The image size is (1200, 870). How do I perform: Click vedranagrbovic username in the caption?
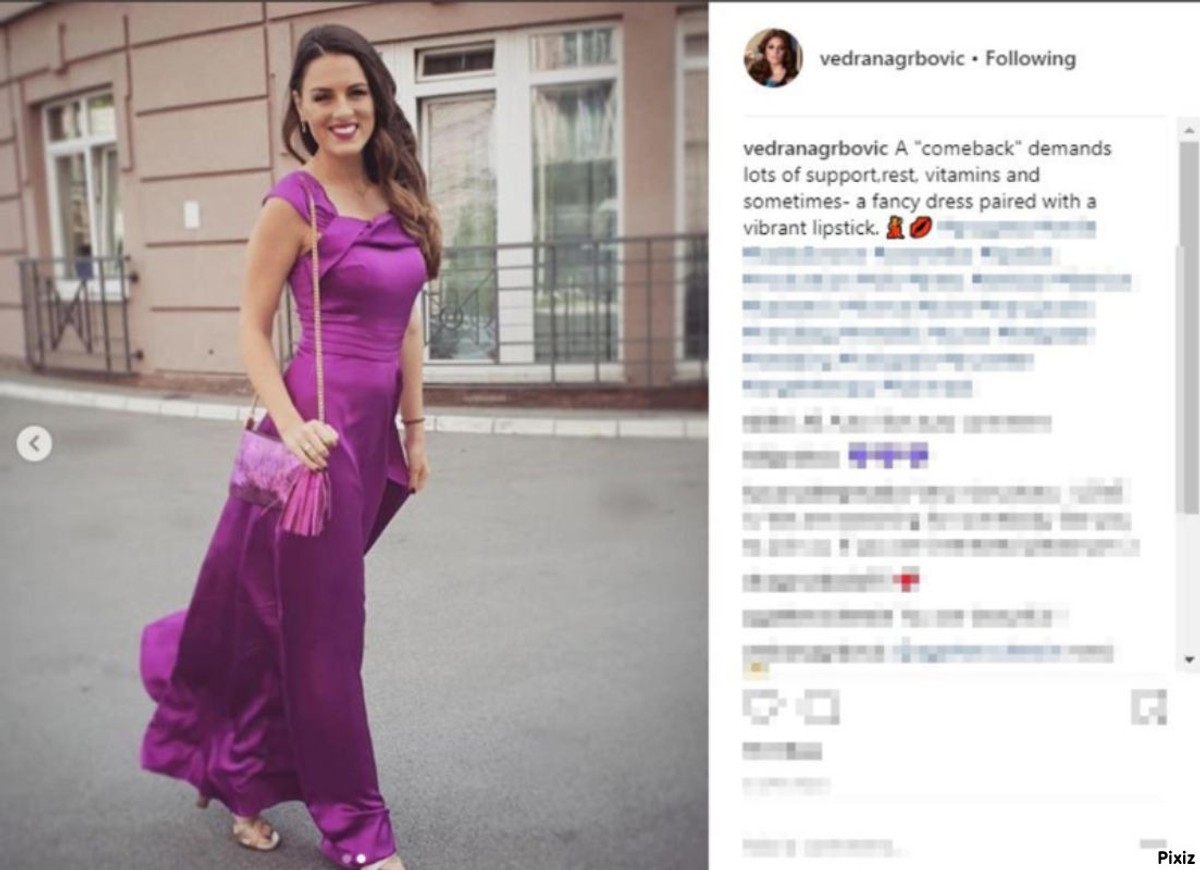coord(816,148)
